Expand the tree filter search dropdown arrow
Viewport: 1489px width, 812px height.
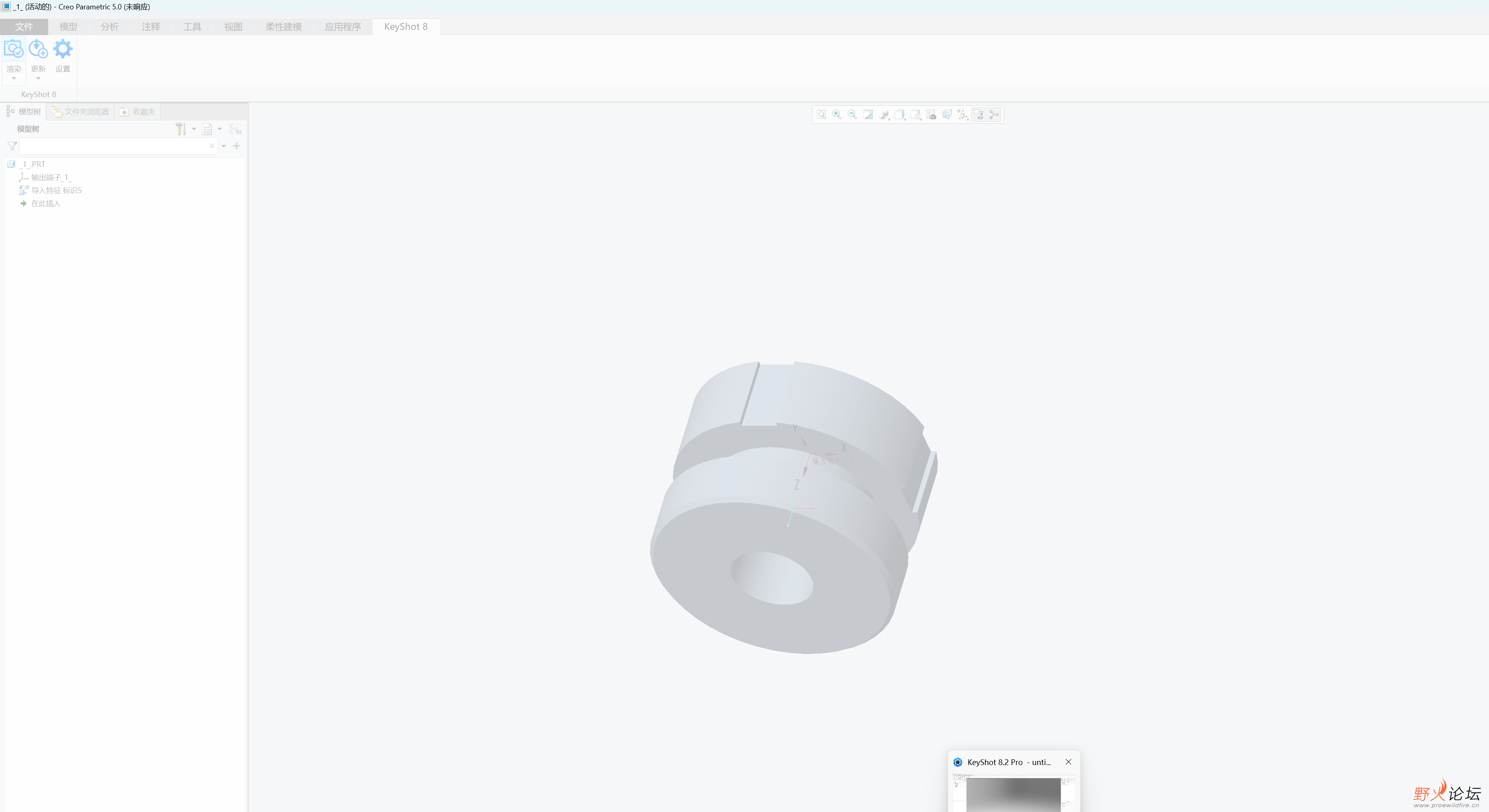pos(224,146)
